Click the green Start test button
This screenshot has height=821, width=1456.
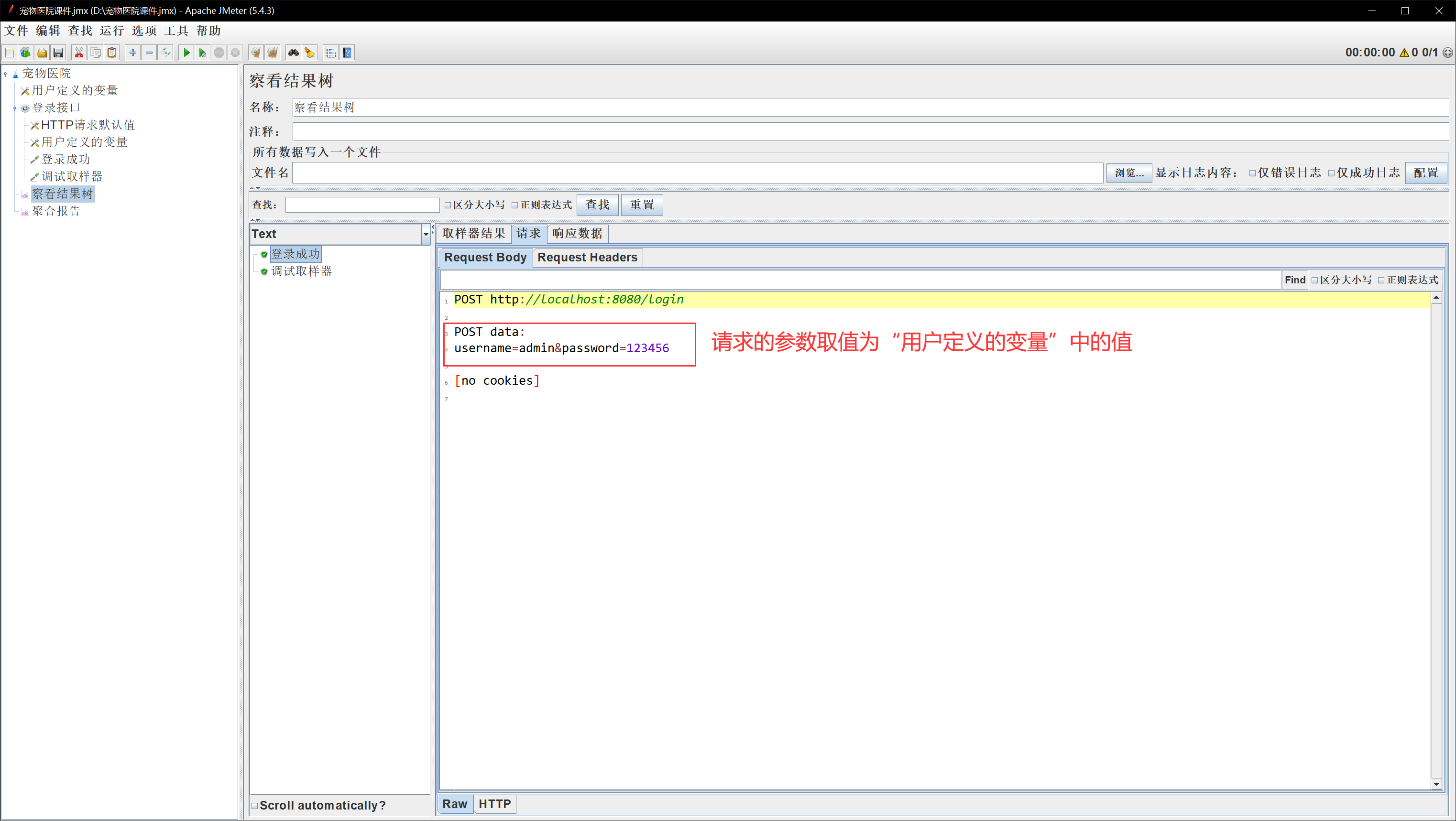186,53
